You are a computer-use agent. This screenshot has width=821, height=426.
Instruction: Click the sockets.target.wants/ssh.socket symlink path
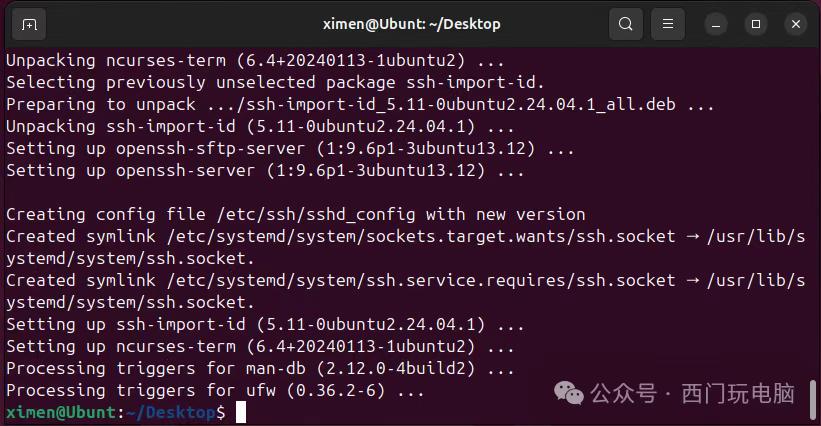tap(421, 237)
